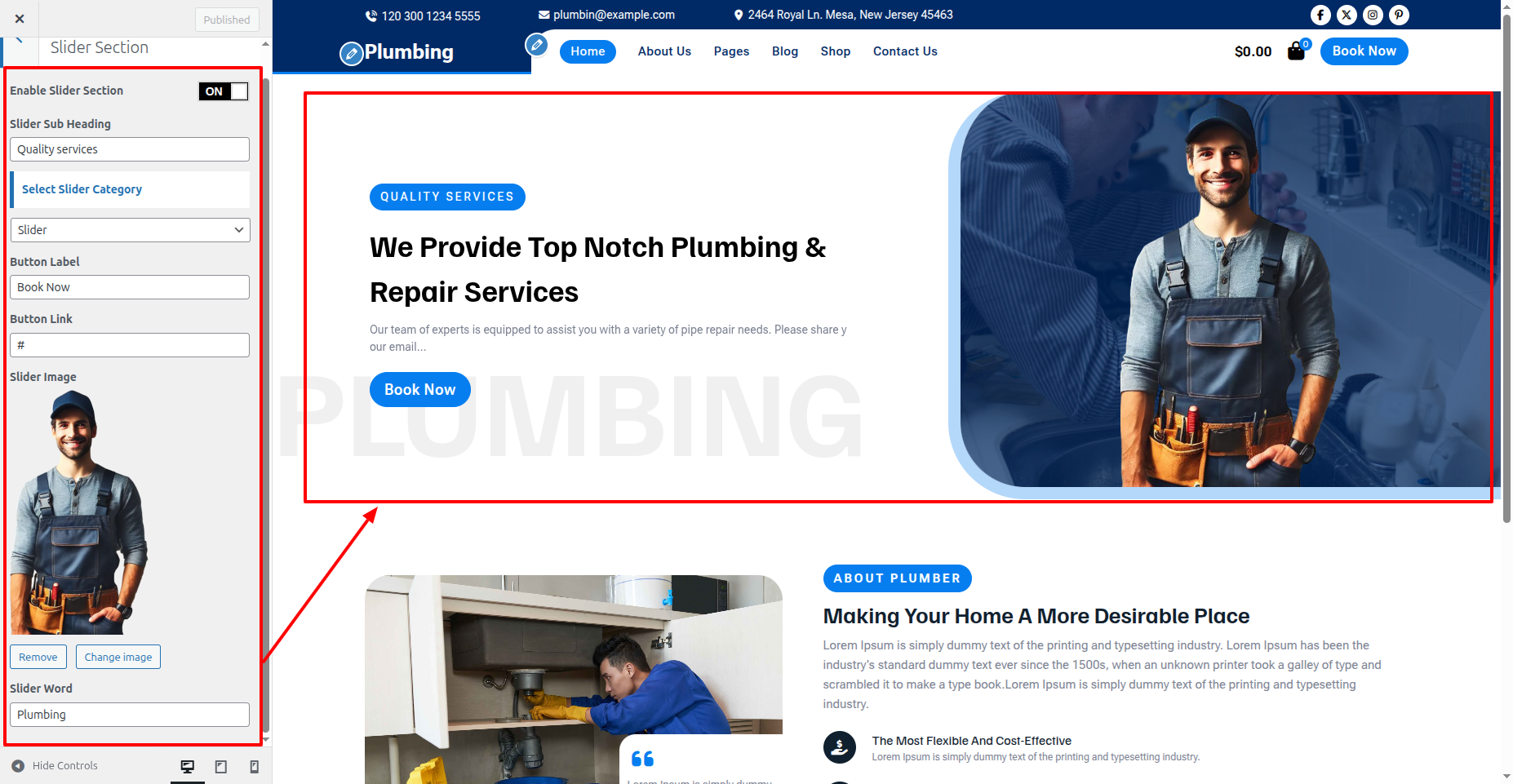The image size is (1513, 784).
Task: Go back using the panel chevron
Action: [x=19, y=41]
